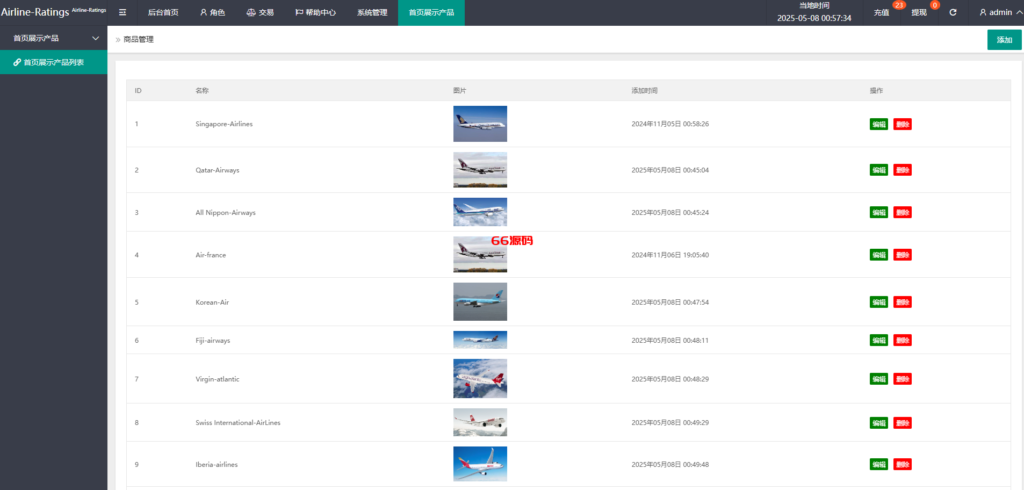
Task: Delete the Virgin-atlantic row
Action: [x=903, y=379]
